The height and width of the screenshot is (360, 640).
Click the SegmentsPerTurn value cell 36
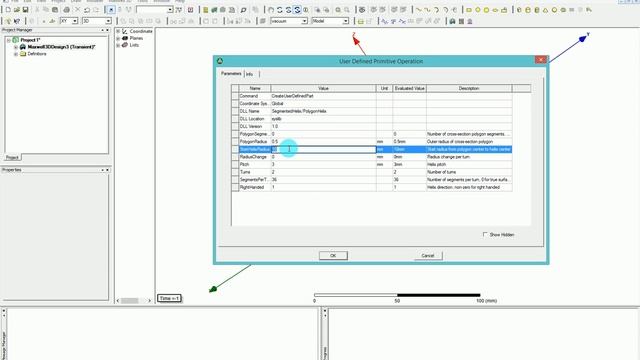323,180
